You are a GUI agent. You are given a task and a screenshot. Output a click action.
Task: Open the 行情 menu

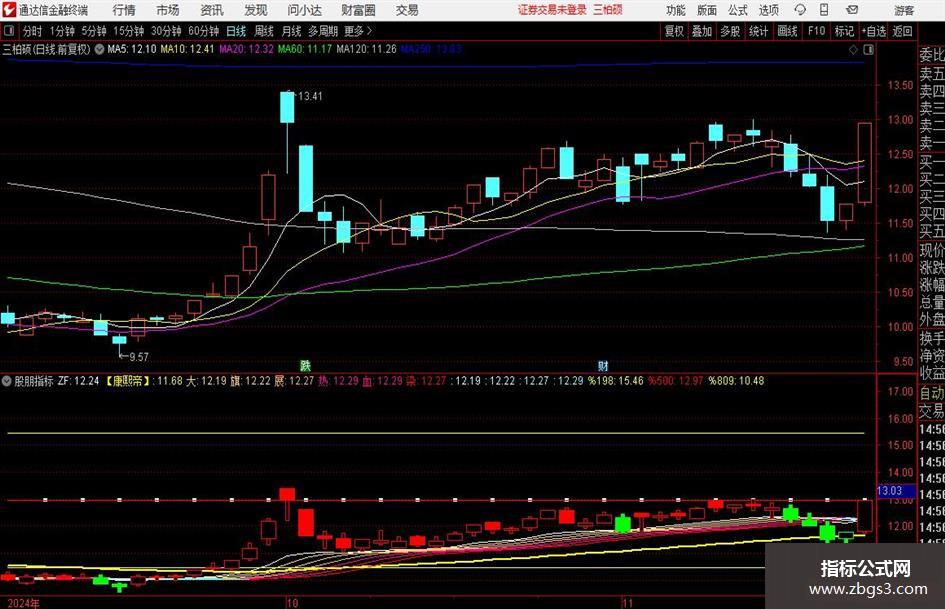pyautogui.click(x=124, y=10)
